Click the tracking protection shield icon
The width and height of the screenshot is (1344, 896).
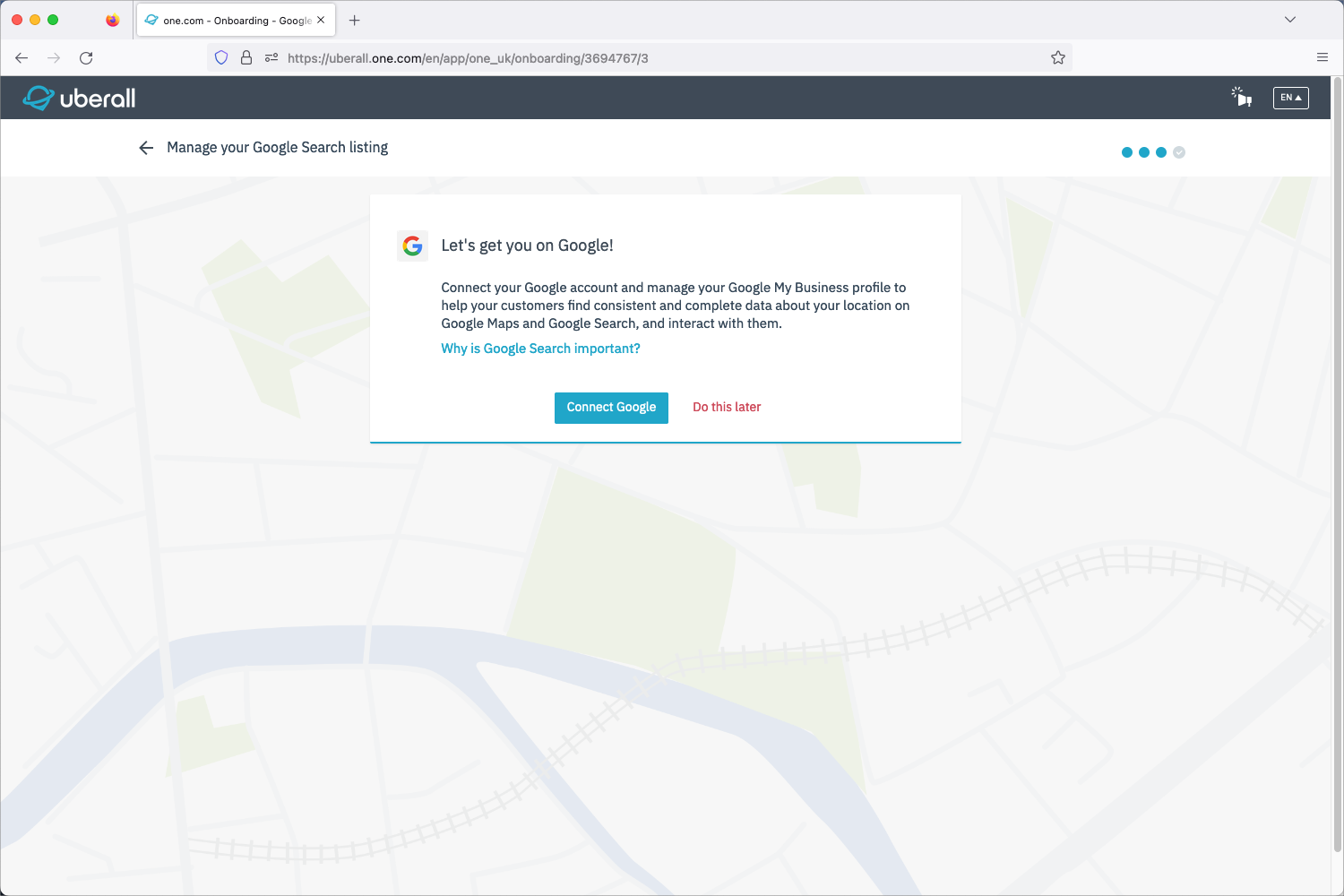[x=220, y=56]
